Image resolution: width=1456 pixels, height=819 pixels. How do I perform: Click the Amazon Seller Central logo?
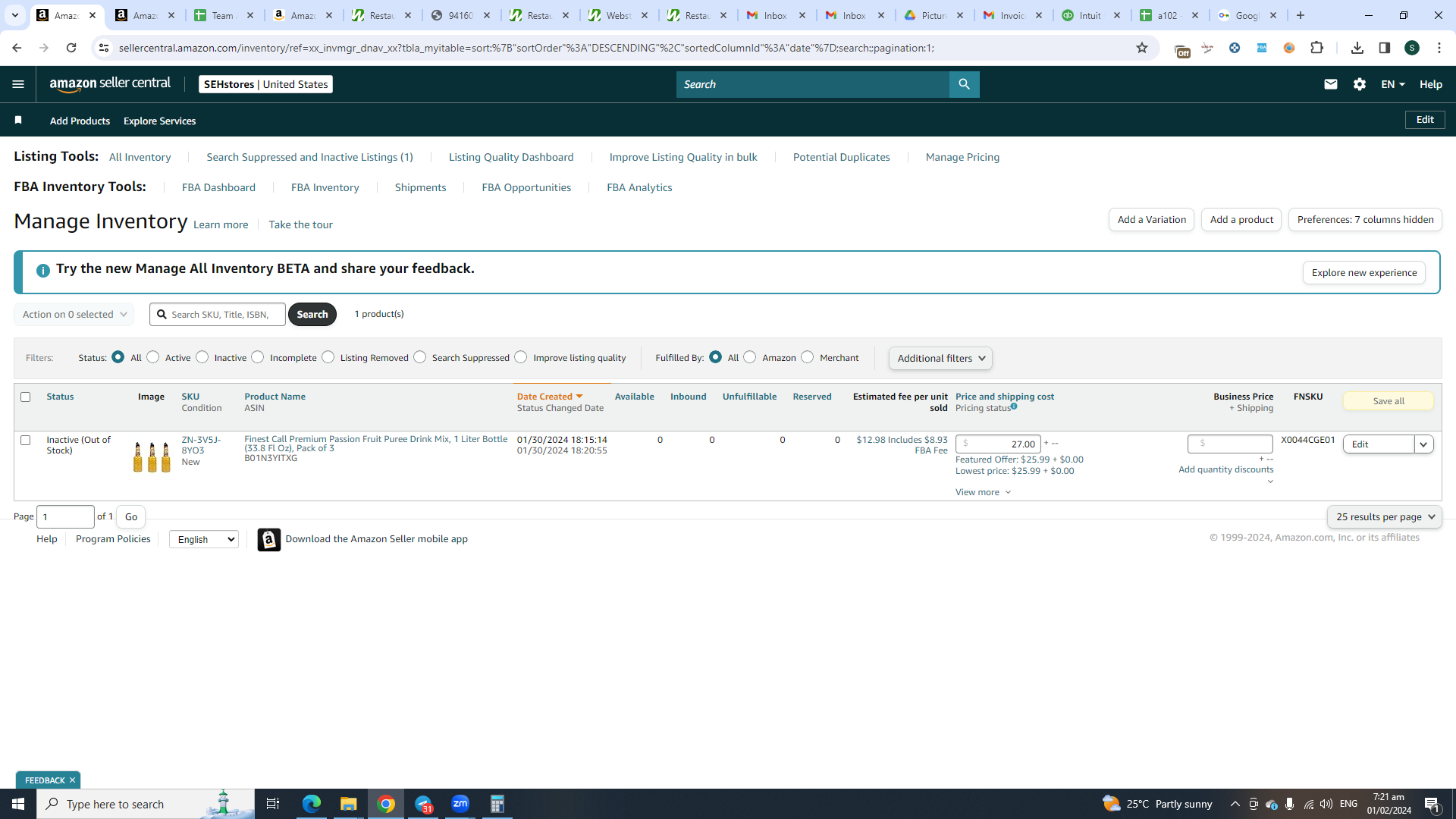(110, 84)
